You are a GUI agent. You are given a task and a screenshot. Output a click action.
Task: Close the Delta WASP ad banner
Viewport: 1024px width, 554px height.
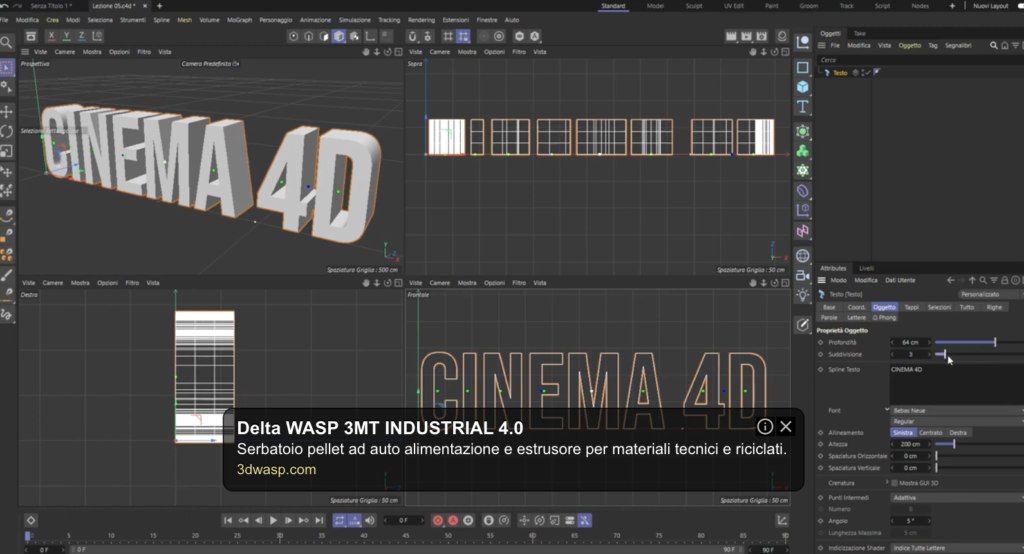click(x=786, y=427)
